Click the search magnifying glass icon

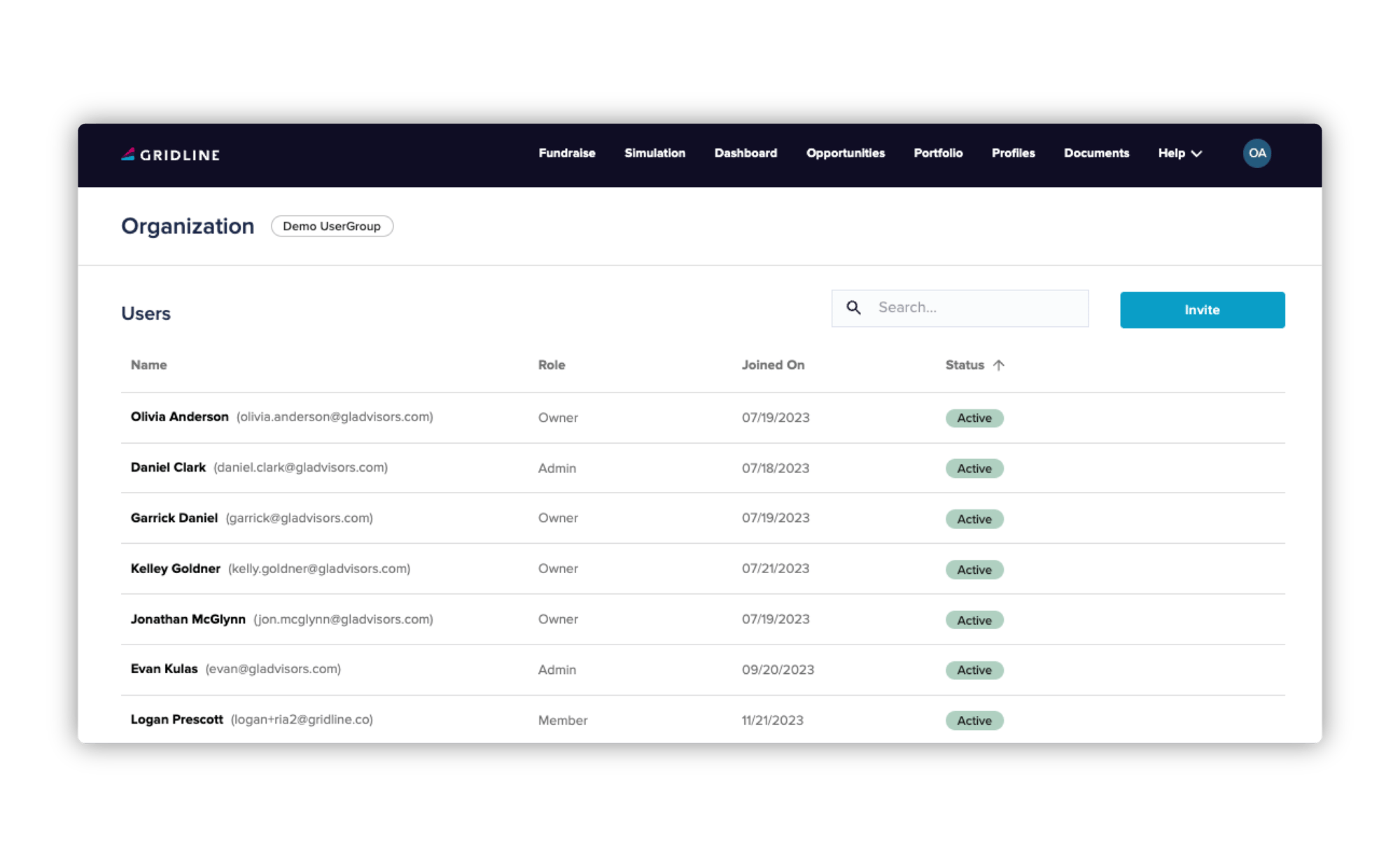(855, 307)
